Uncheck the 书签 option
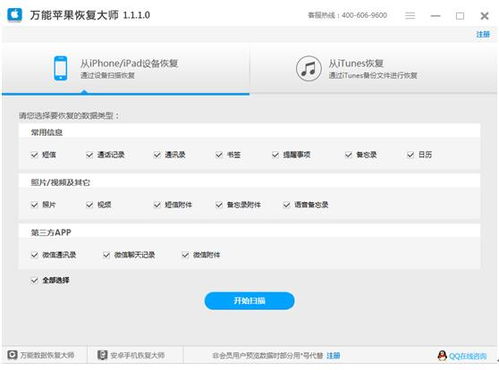 tap(219, 155)
